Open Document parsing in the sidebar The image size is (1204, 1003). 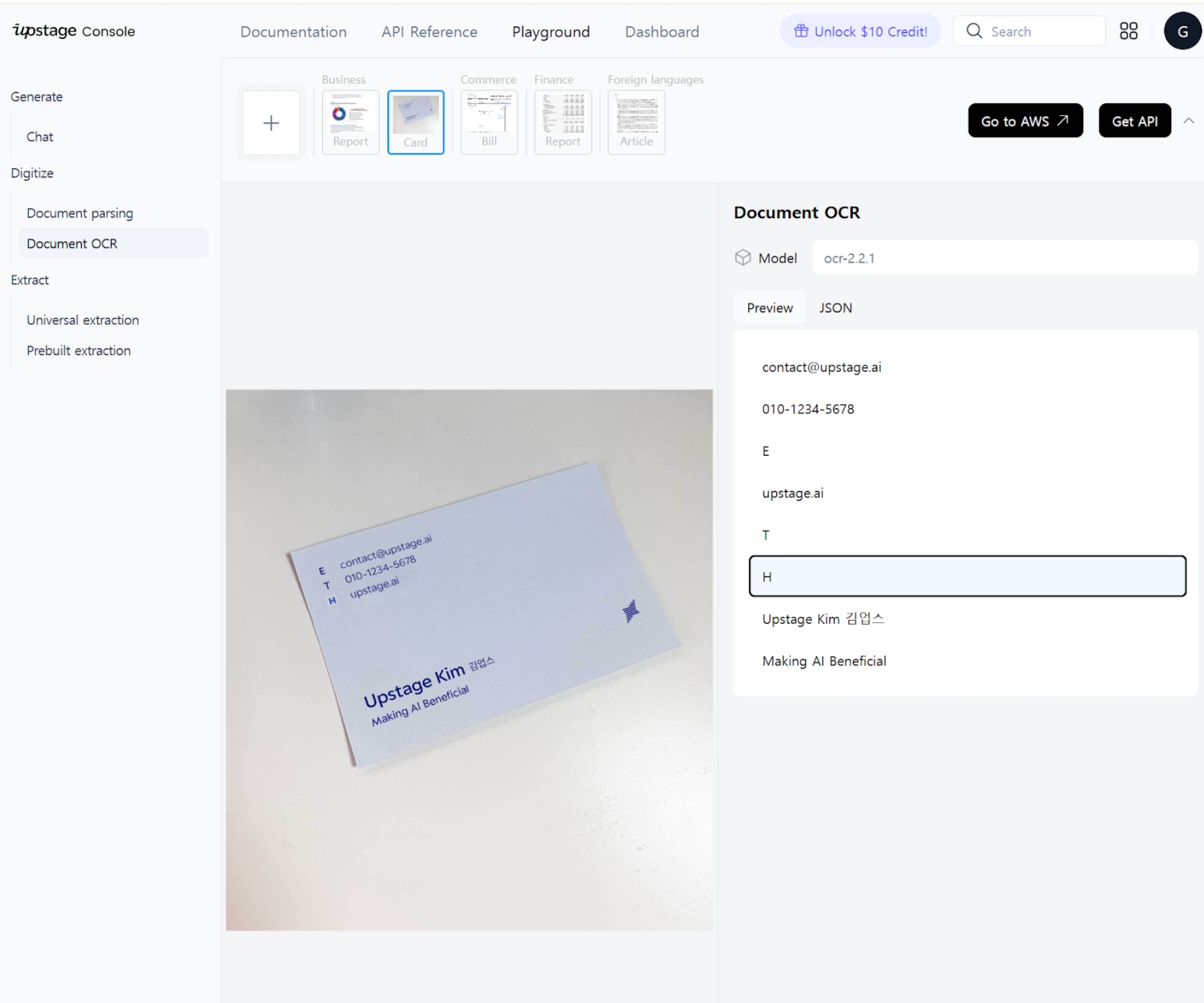pyautogui.click(x=80, y=213)
